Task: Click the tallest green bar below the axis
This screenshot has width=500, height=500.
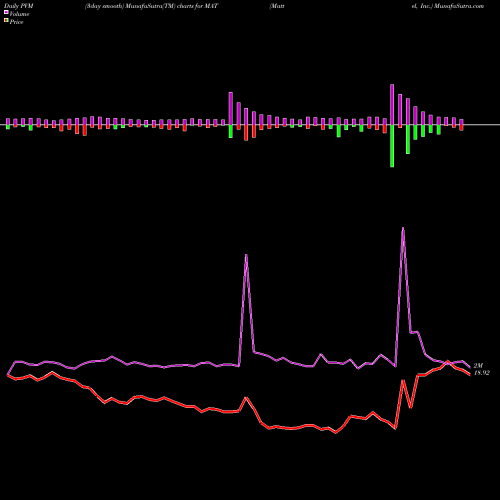Action: click(392, 146)
